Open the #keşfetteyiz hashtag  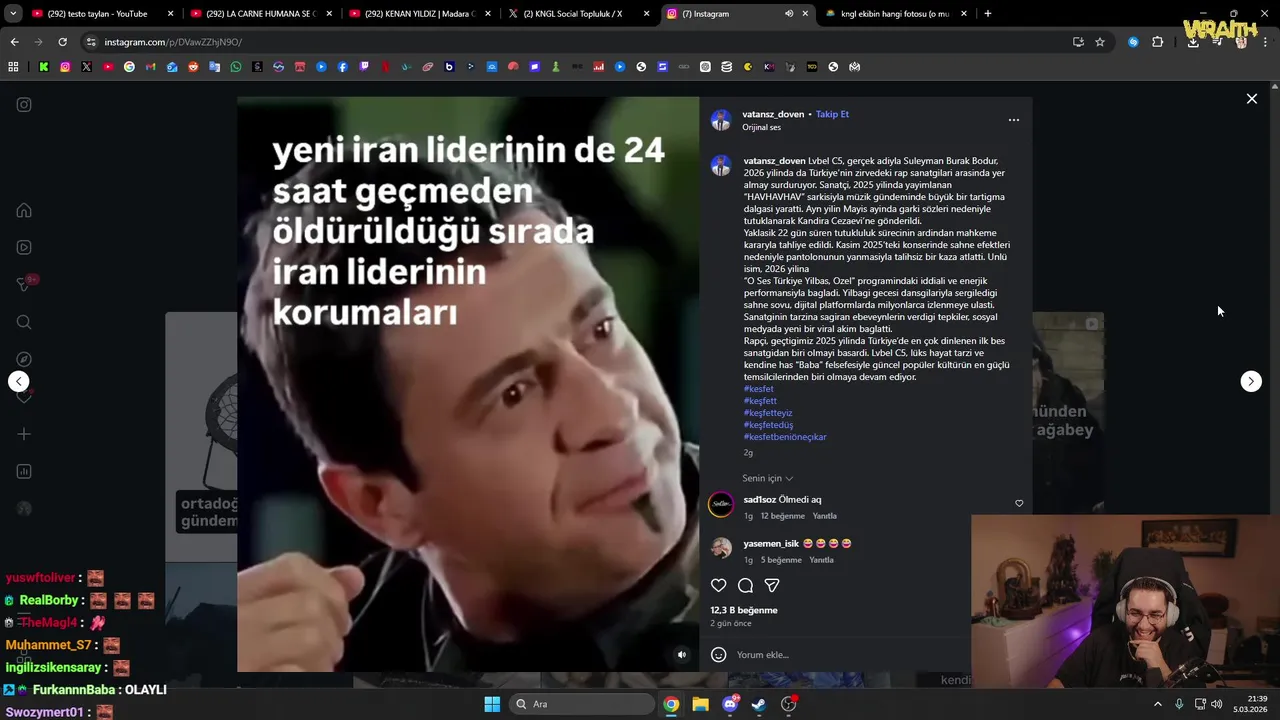coord(768,413)
